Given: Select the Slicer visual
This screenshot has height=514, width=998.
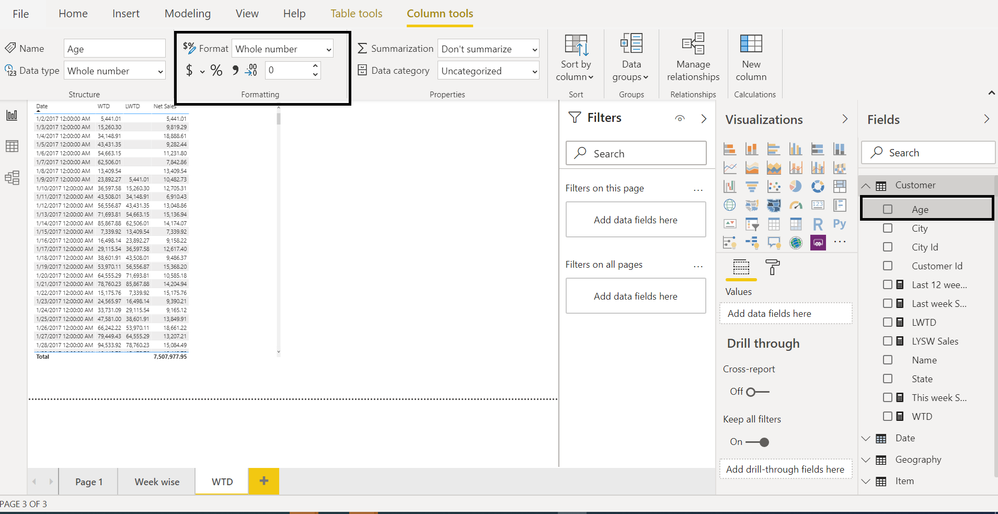Looking at the screenshot, I should (752, 224).
